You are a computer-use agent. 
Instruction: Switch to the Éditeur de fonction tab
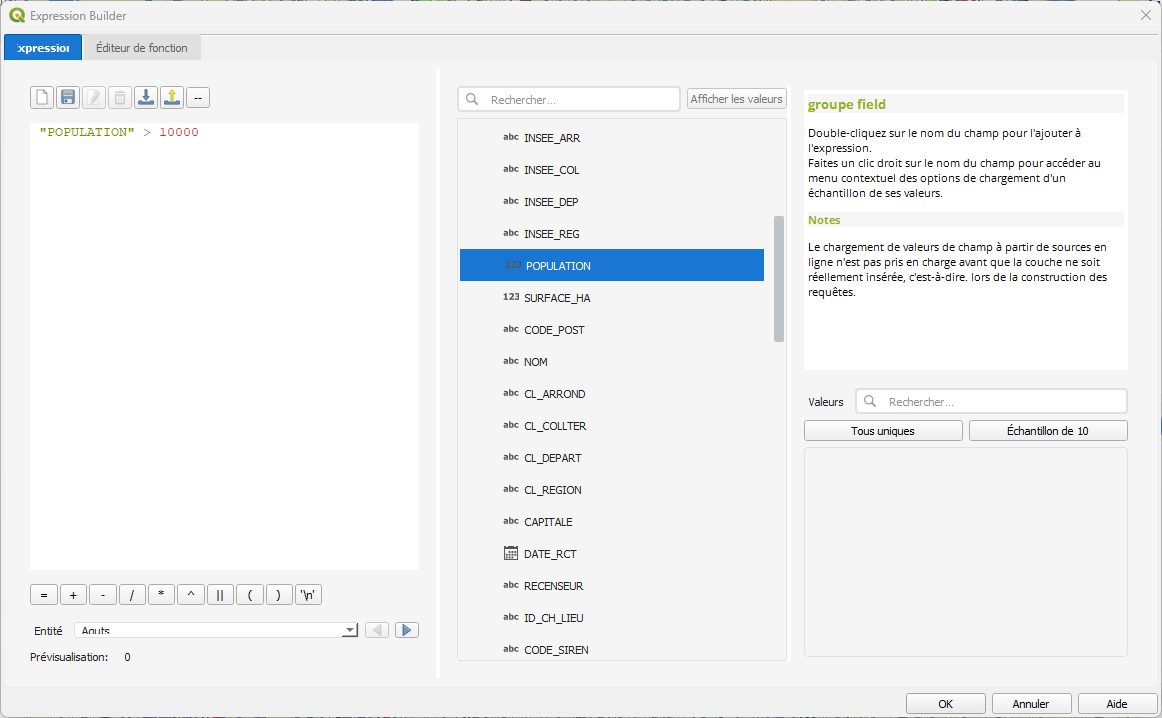[141, 47]
